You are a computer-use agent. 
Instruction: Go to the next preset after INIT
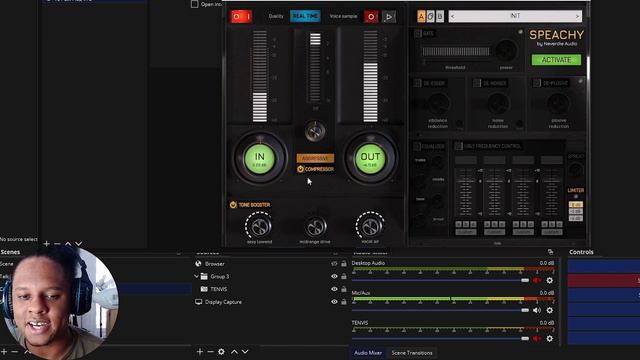click(x=577, y=16)
